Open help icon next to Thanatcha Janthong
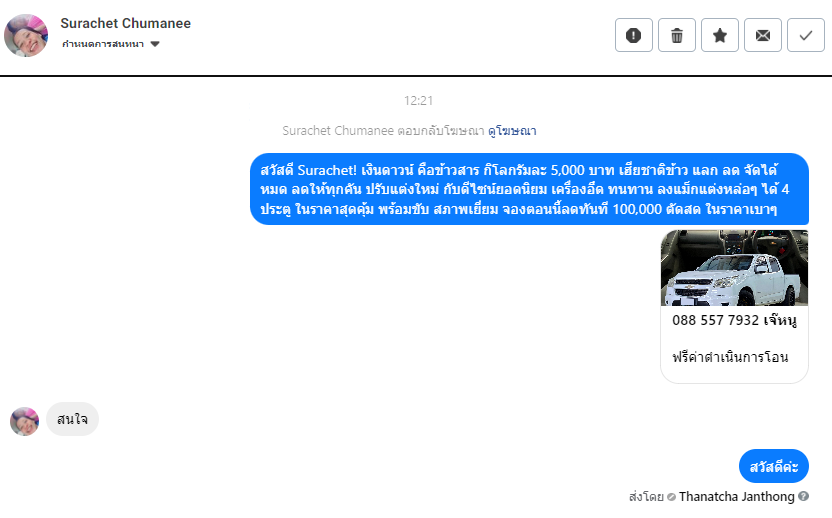The image size is (832, 518). (803, 496)
